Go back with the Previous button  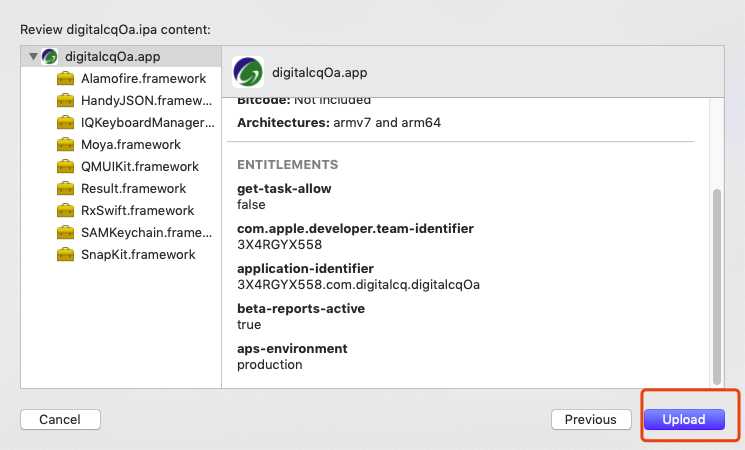(591, 420)
